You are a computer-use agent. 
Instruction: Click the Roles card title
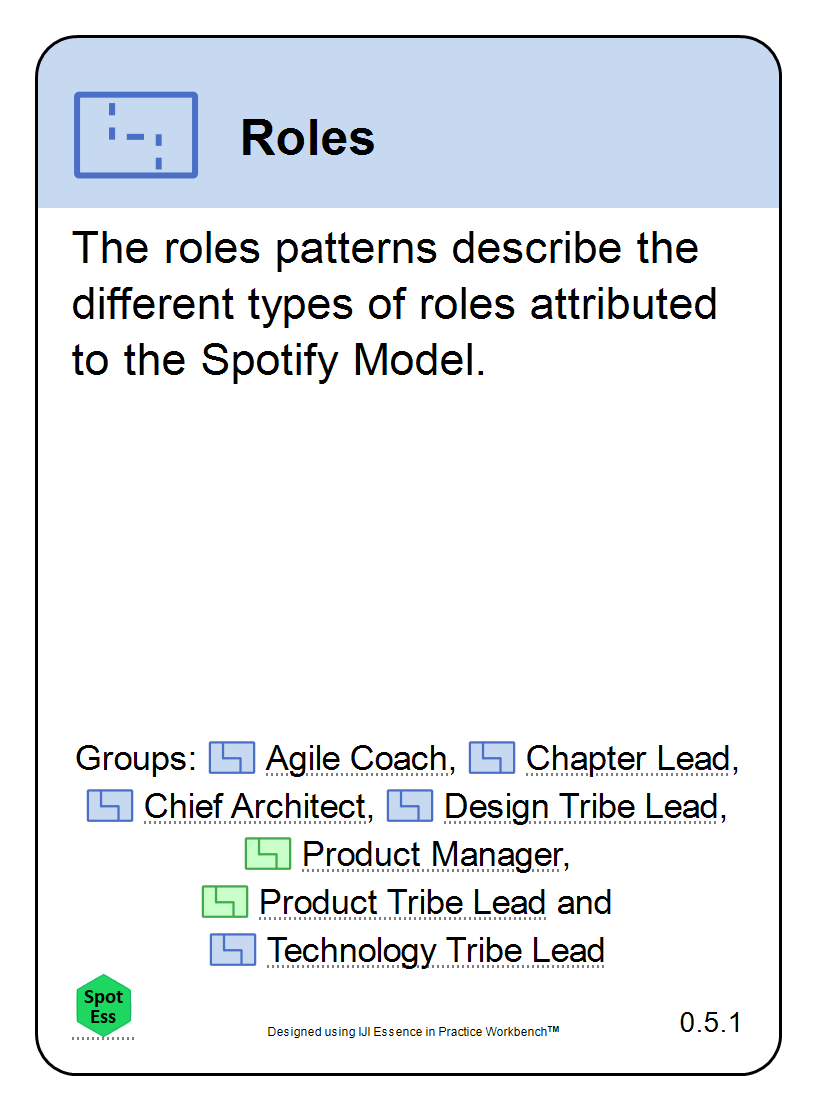coord(308,137)
